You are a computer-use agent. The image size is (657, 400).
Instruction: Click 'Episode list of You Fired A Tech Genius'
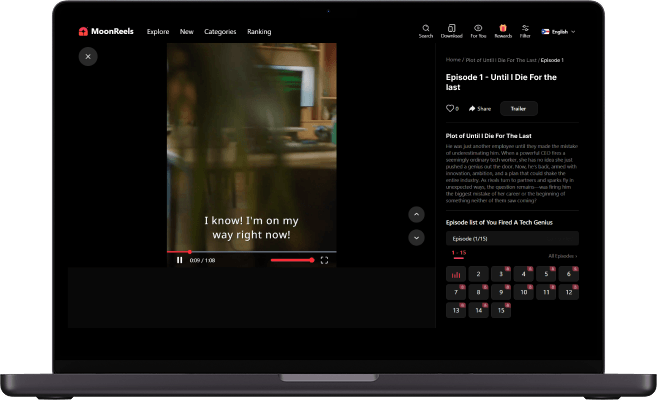point(499,222)
